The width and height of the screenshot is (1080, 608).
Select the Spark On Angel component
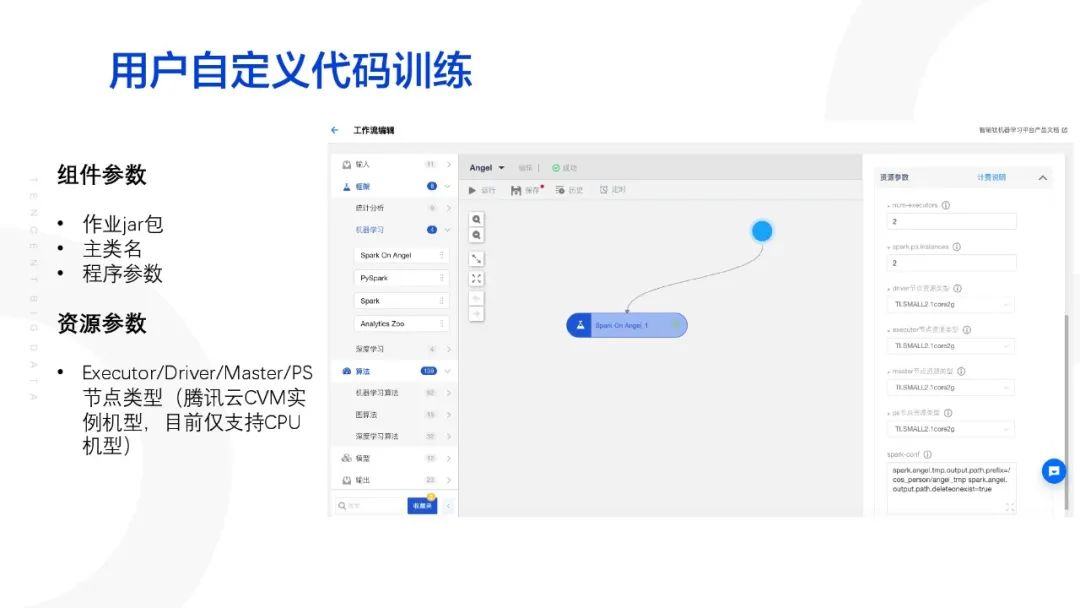click(x=402, y=255)
